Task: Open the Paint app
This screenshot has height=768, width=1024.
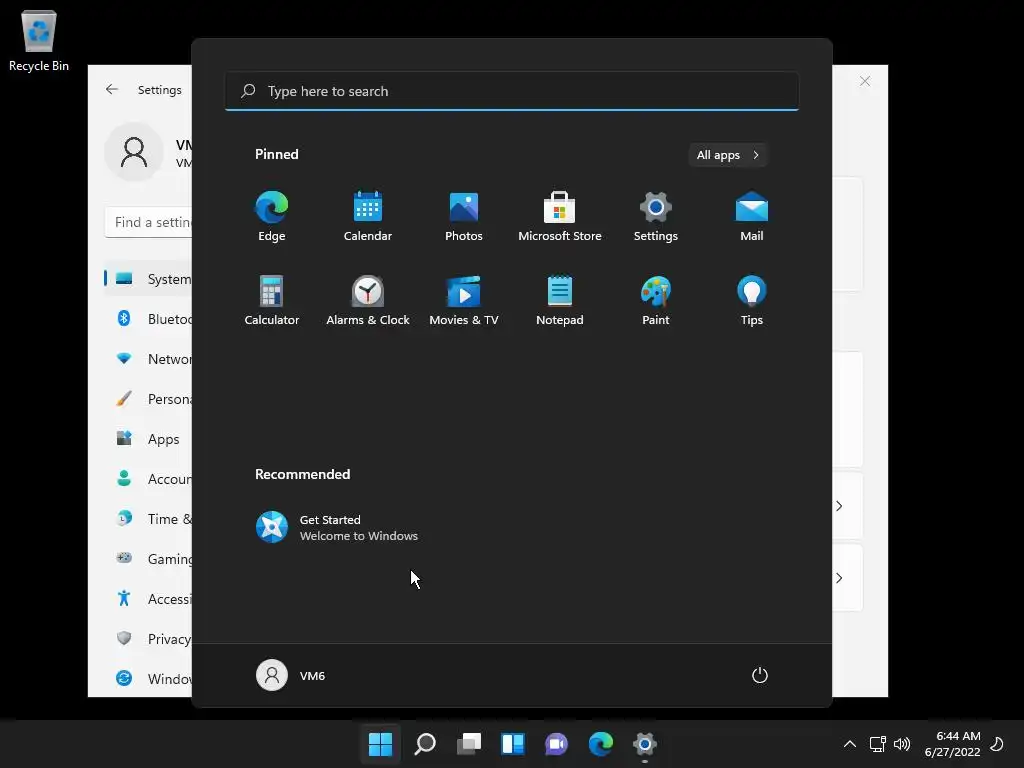Action: click(x=656, y=300)
